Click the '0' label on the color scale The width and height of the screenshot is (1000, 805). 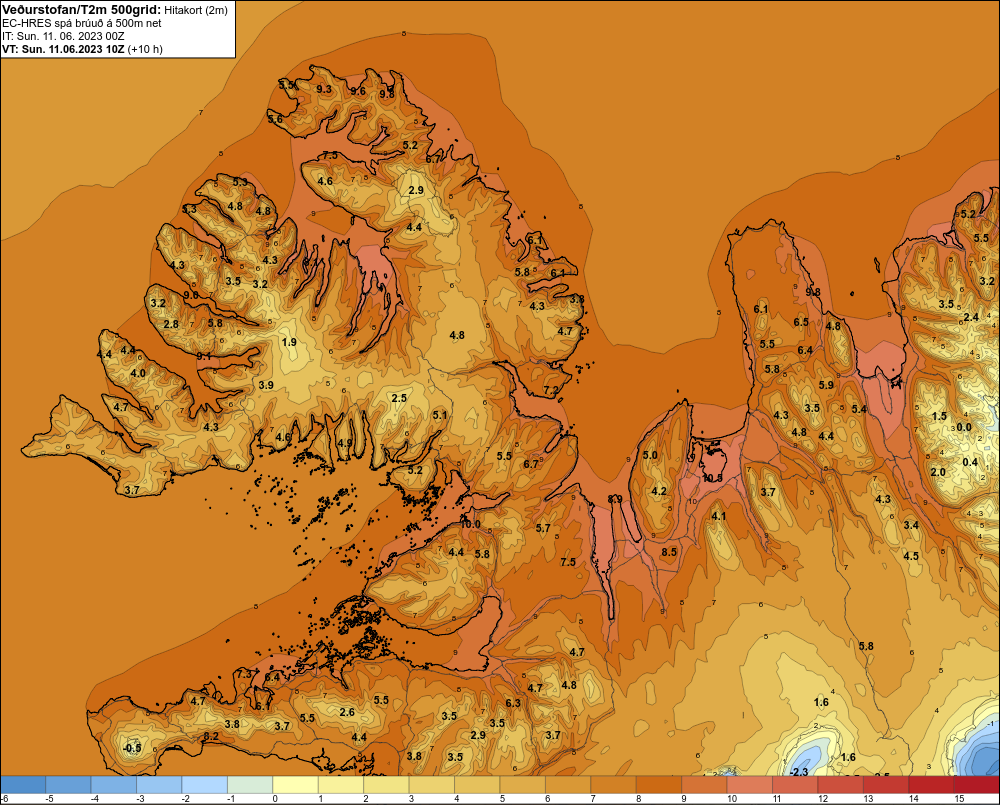point(275,799)
